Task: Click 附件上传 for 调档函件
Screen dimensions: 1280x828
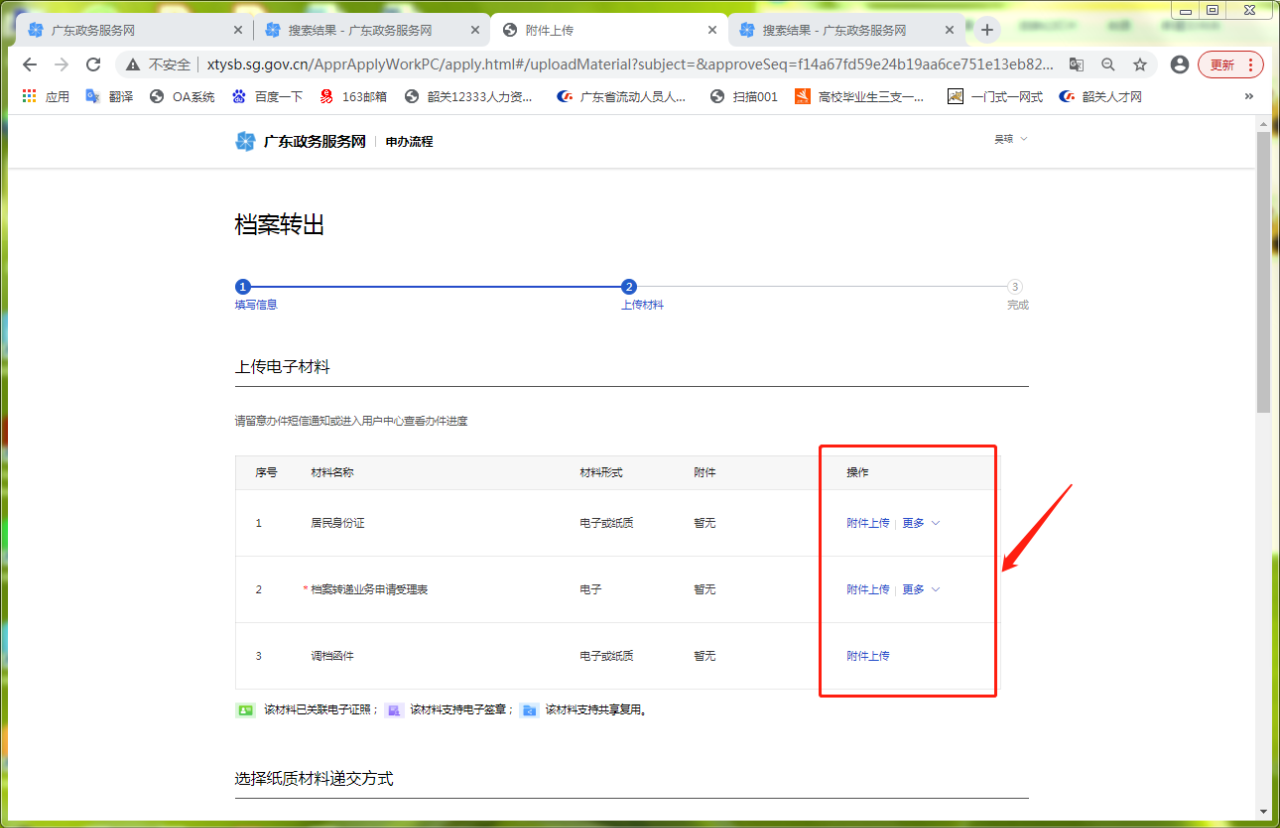Action: coord(867,656)
